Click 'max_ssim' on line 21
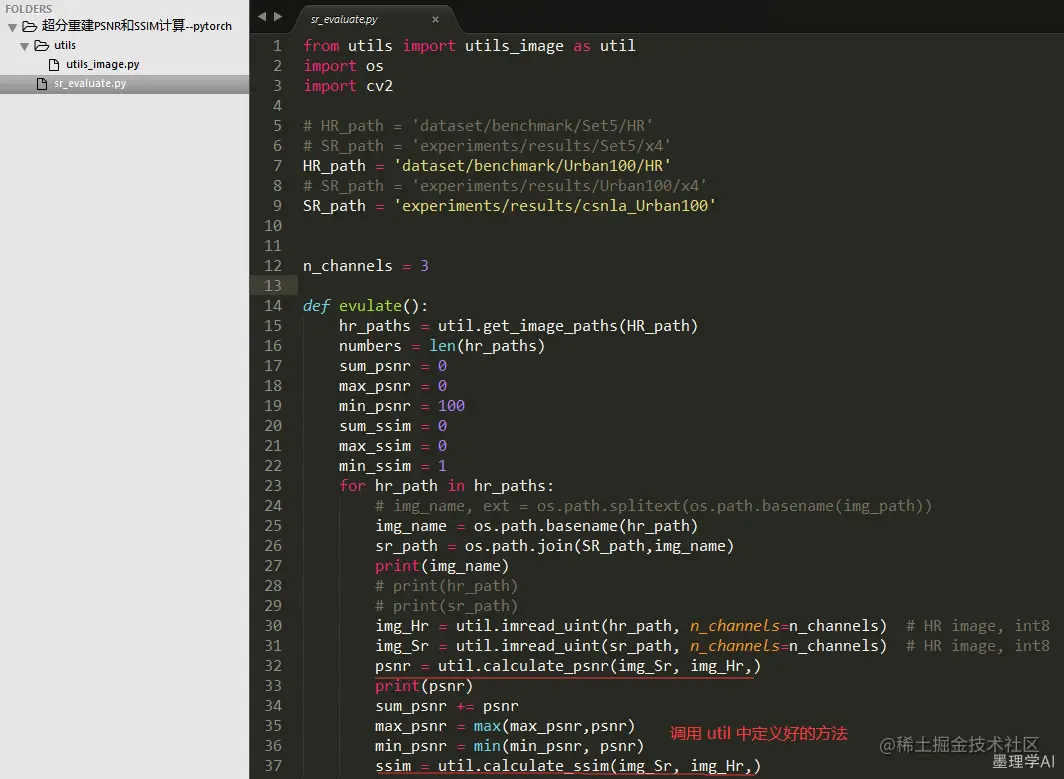The height and width of the screenshot is (779, 1064). click(375, 446)
